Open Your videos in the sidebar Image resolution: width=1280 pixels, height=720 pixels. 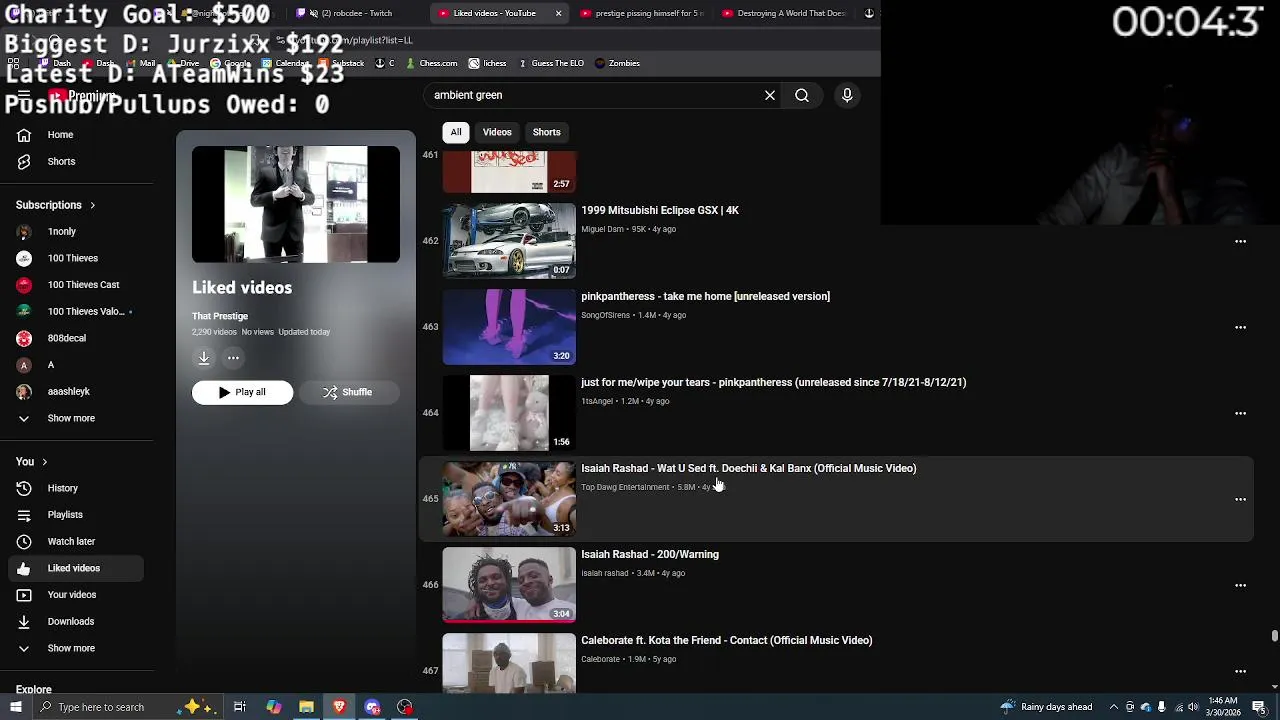(76, 595)
